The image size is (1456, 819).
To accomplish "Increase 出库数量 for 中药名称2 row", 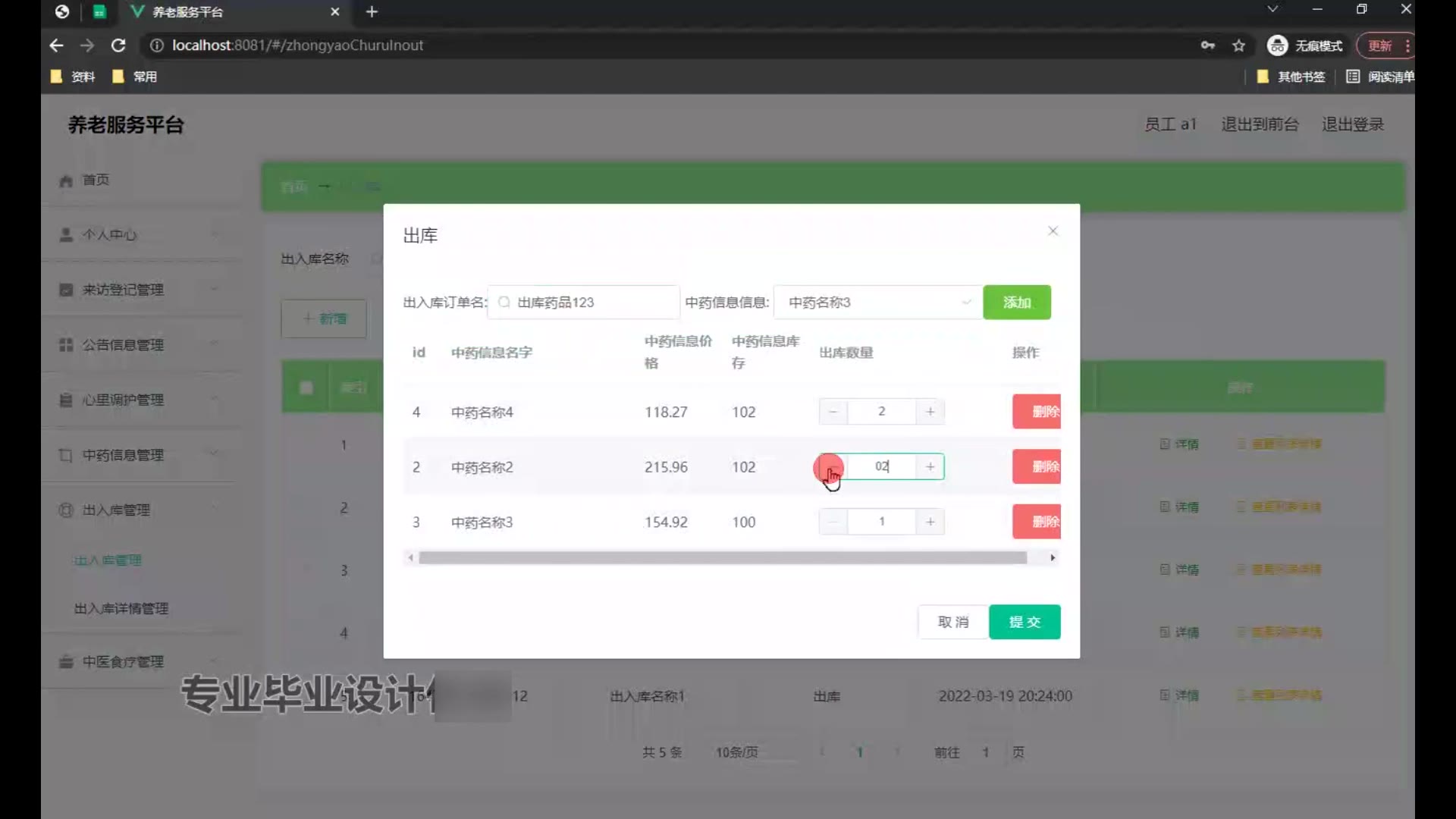I will 930,467.
